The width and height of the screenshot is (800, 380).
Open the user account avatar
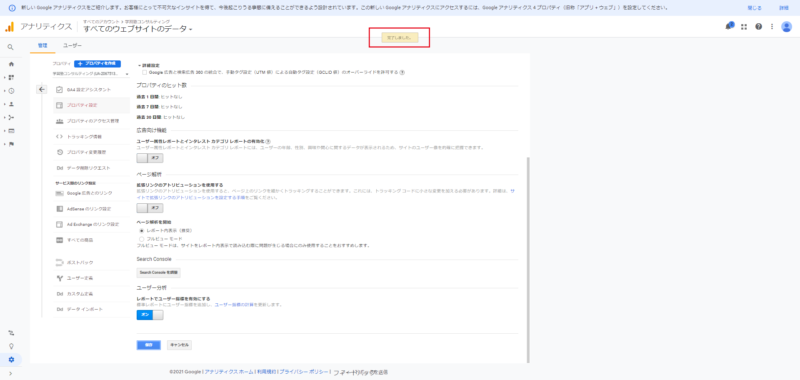(x=787, y=27)
